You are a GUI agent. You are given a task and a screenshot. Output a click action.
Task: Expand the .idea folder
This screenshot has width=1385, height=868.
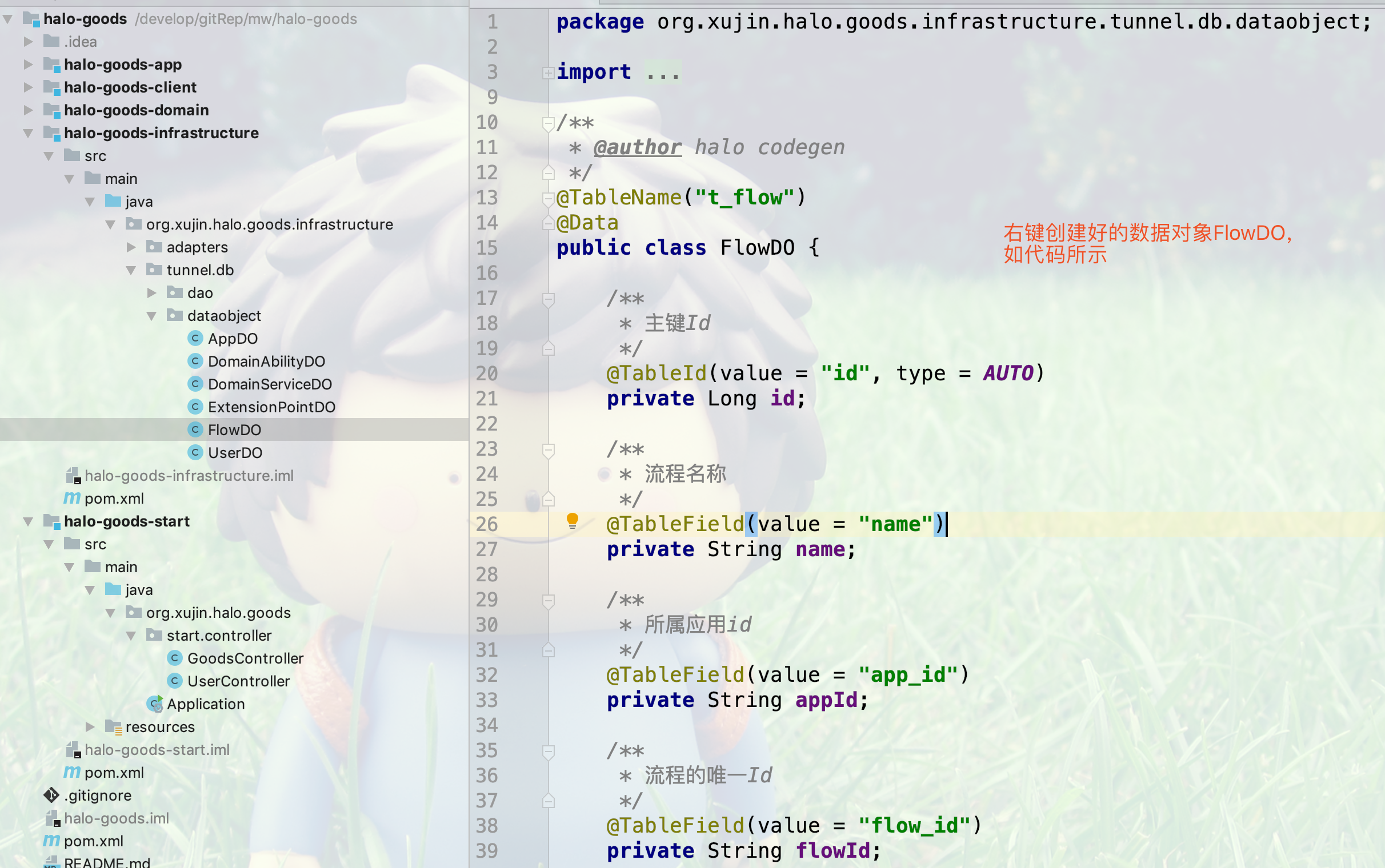28,41
